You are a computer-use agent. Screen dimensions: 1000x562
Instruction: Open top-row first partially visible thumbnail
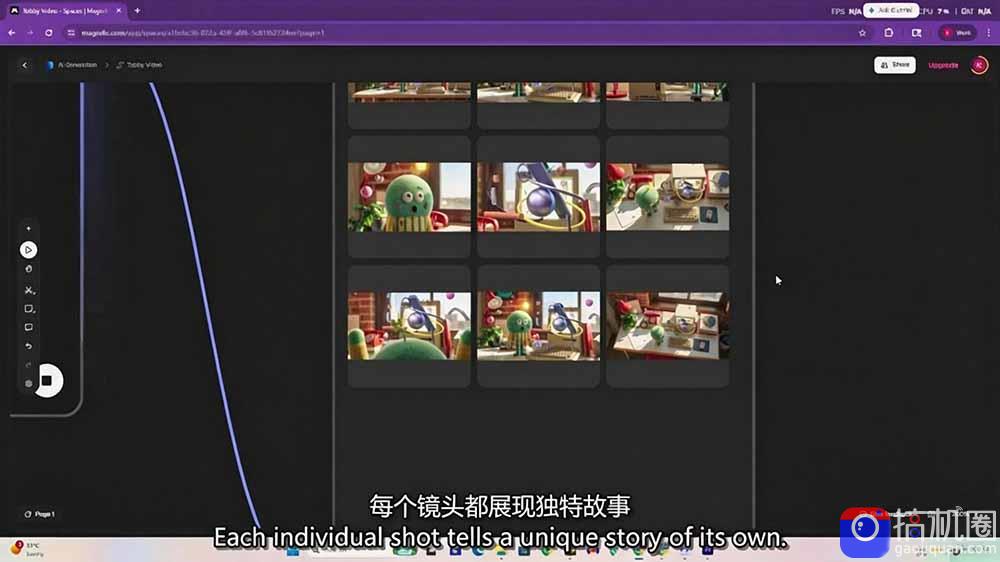point(409,92)
